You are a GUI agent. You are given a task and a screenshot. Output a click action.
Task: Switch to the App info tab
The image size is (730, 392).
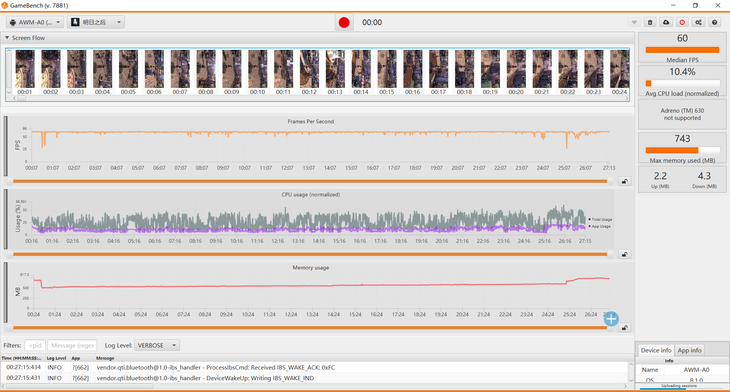(689, 350)
